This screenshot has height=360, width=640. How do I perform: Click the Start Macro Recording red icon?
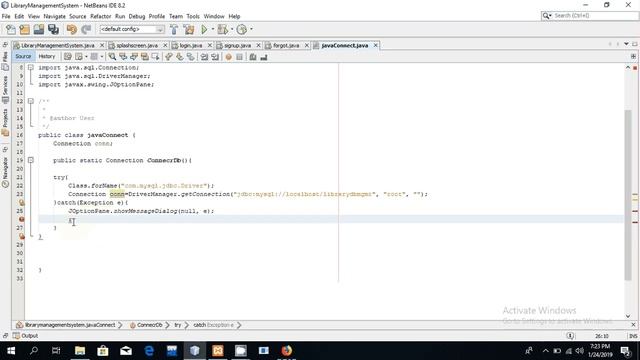229,57
